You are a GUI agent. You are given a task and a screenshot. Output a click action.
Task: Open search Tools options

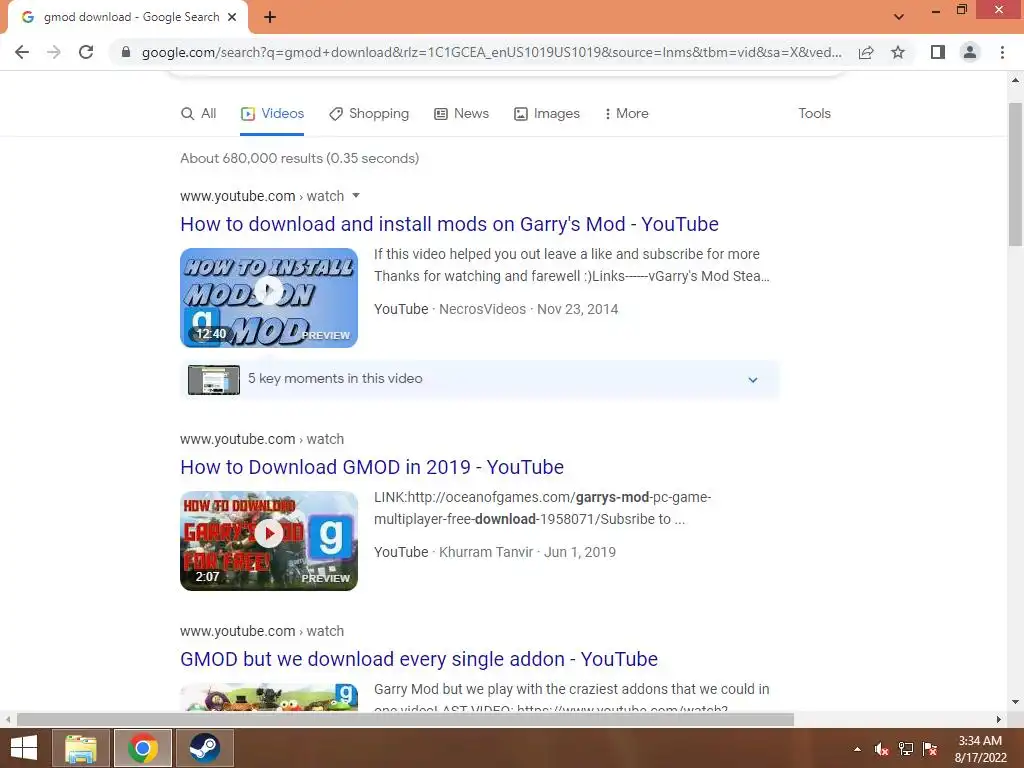pos(814,114)
